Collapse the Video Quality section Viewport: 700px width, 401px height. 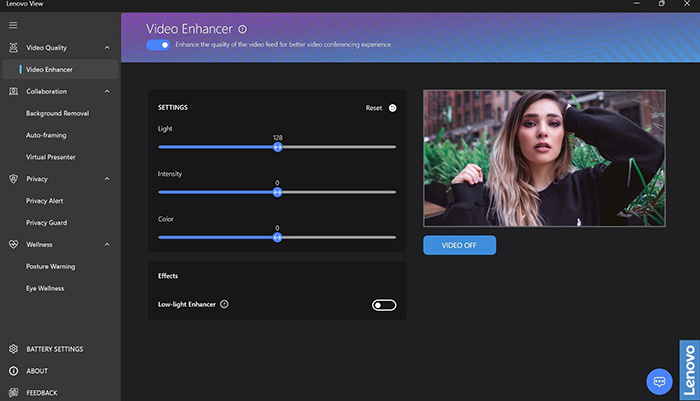tap(107, 48)
